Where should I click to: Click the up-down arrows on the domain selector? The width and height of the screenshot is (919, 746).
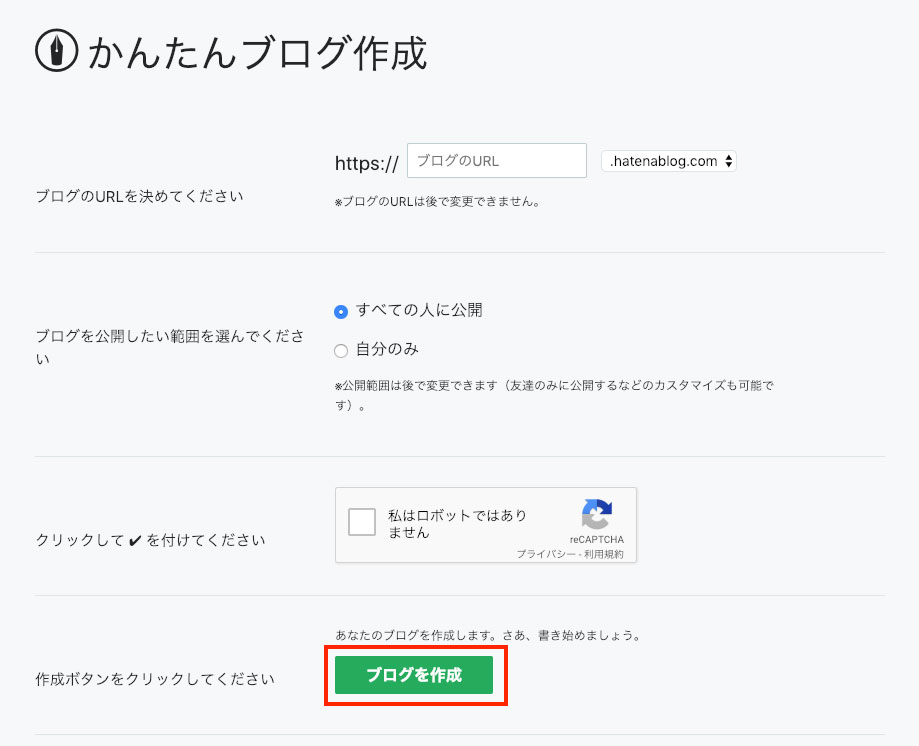[x=728, y=160]
